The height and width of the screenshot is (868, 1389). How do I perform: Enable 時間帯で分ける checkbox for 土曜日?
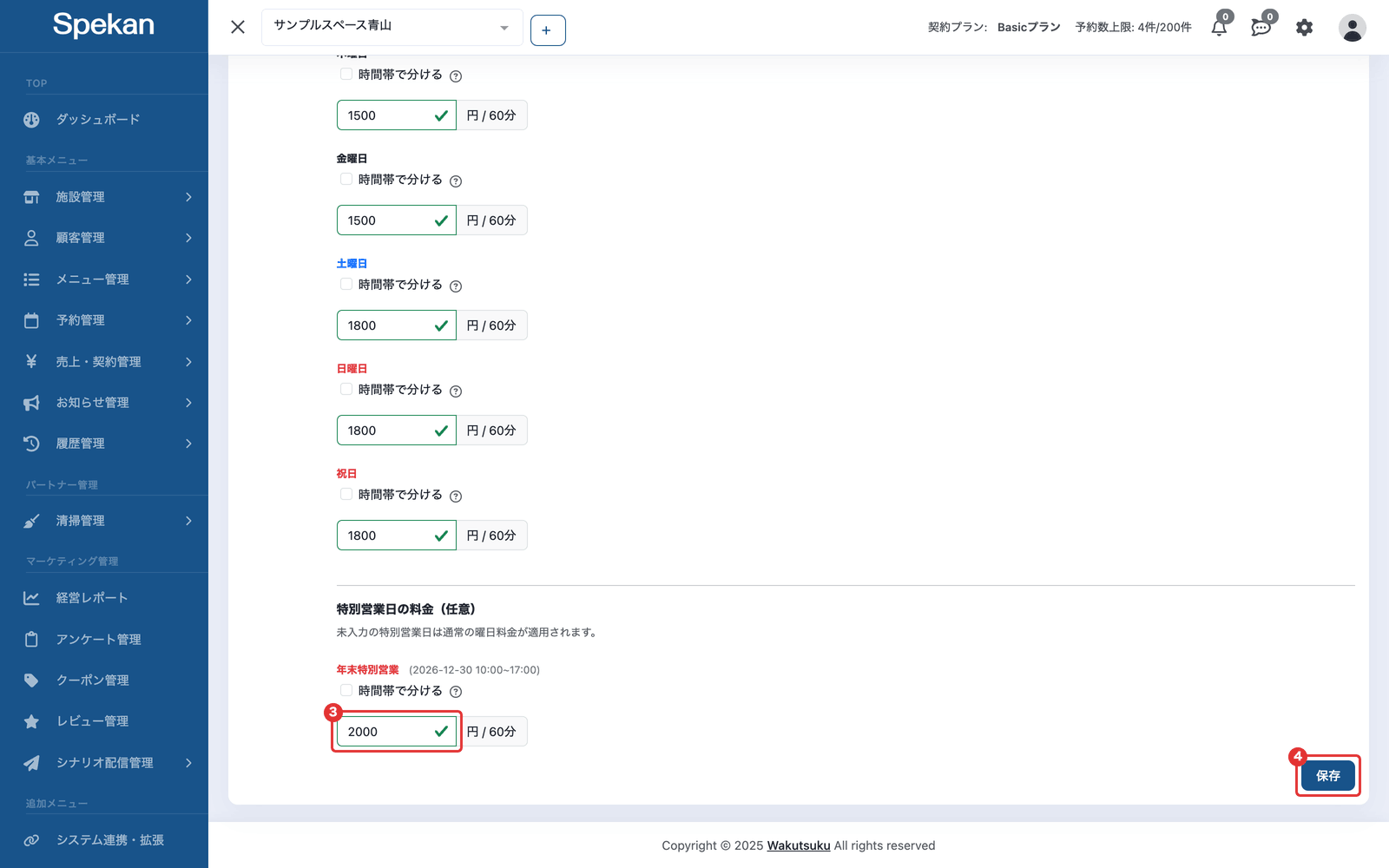(x=346, y=284)
